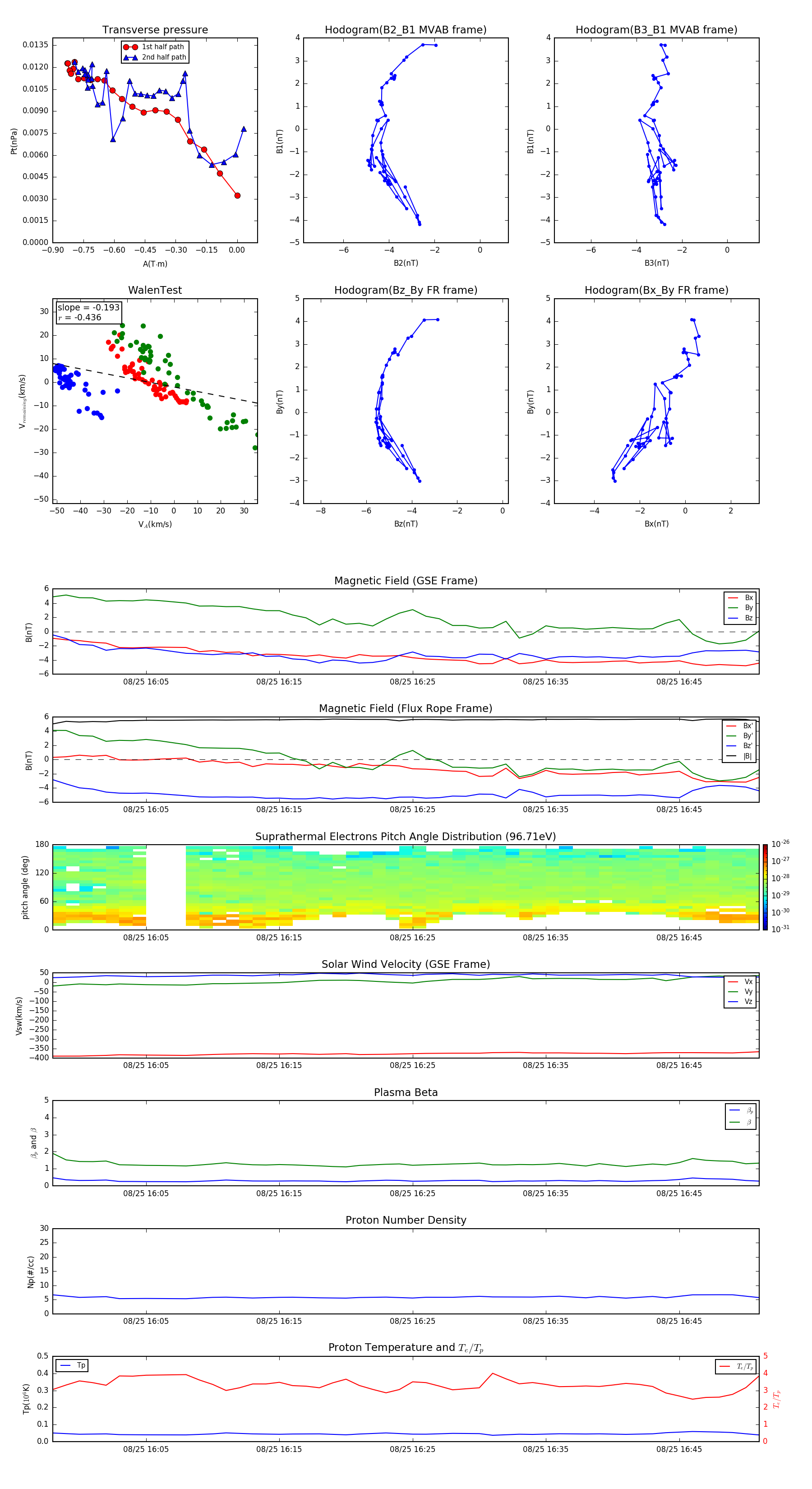Viewport: 812px width, 1489px height.
Task: Click the 'Hodogram(B3_B1 MVAB frame)' title
Action: [656, 30]
